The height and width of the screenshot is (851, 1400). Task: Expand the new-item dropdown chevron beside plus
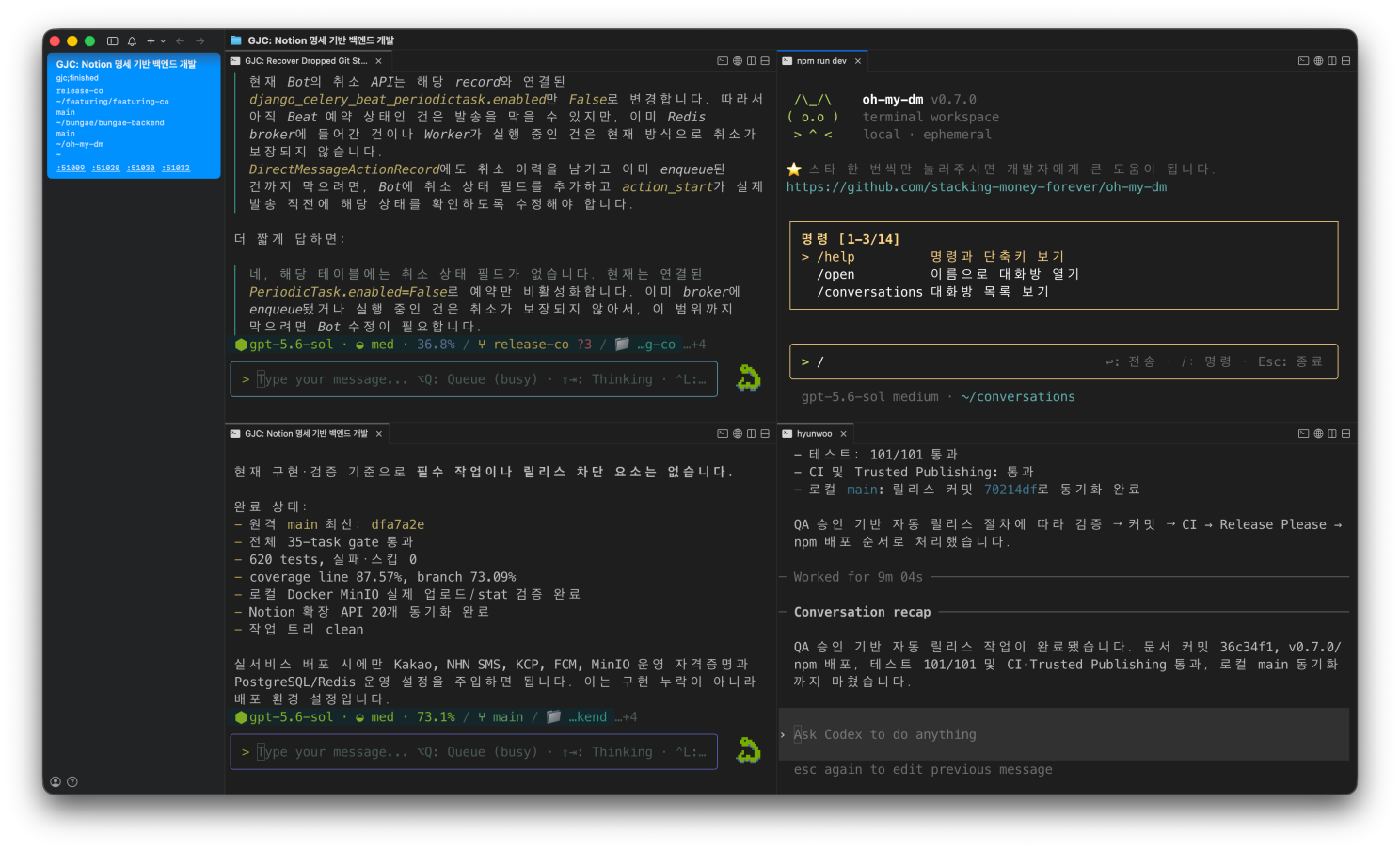pyautogui.click(x=163, y=41)
